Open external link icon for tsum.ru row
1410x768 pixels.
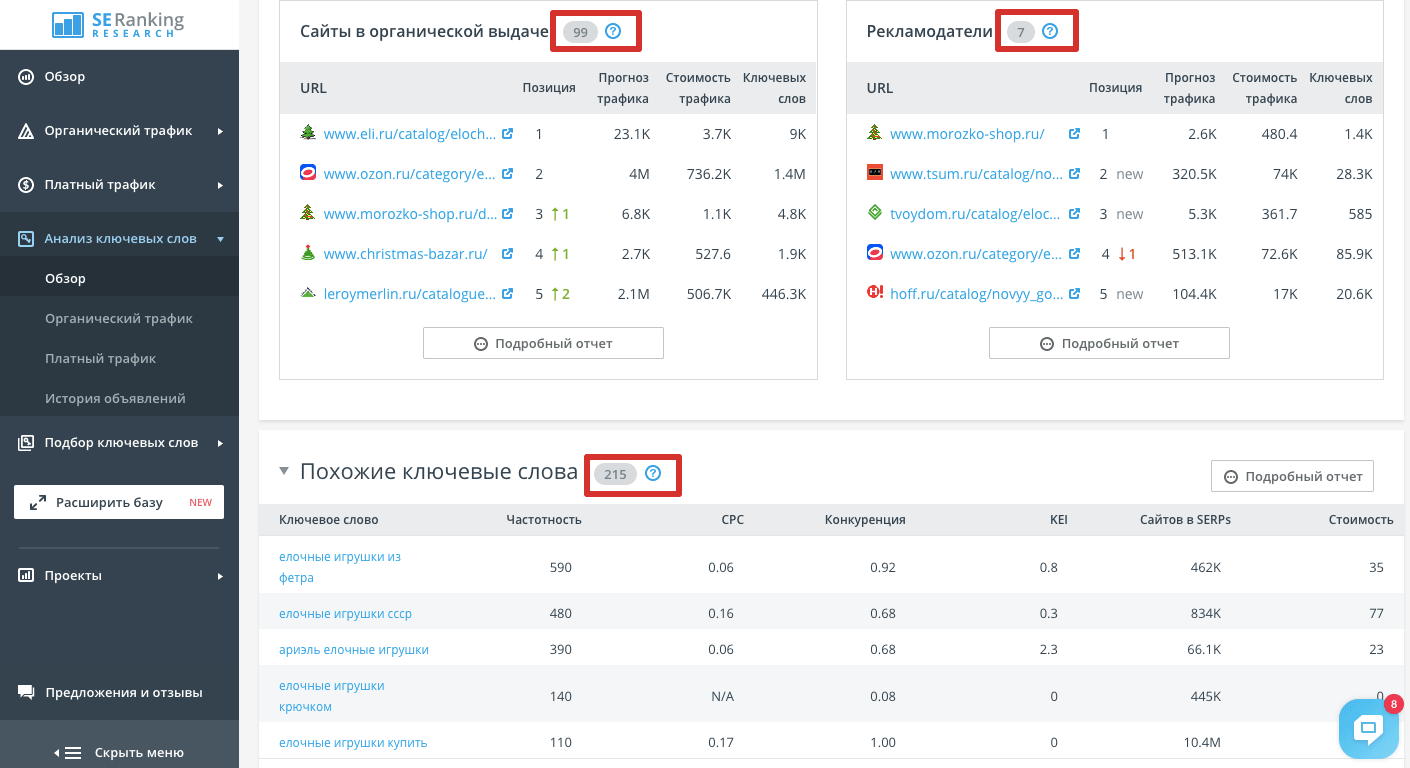1074,174
